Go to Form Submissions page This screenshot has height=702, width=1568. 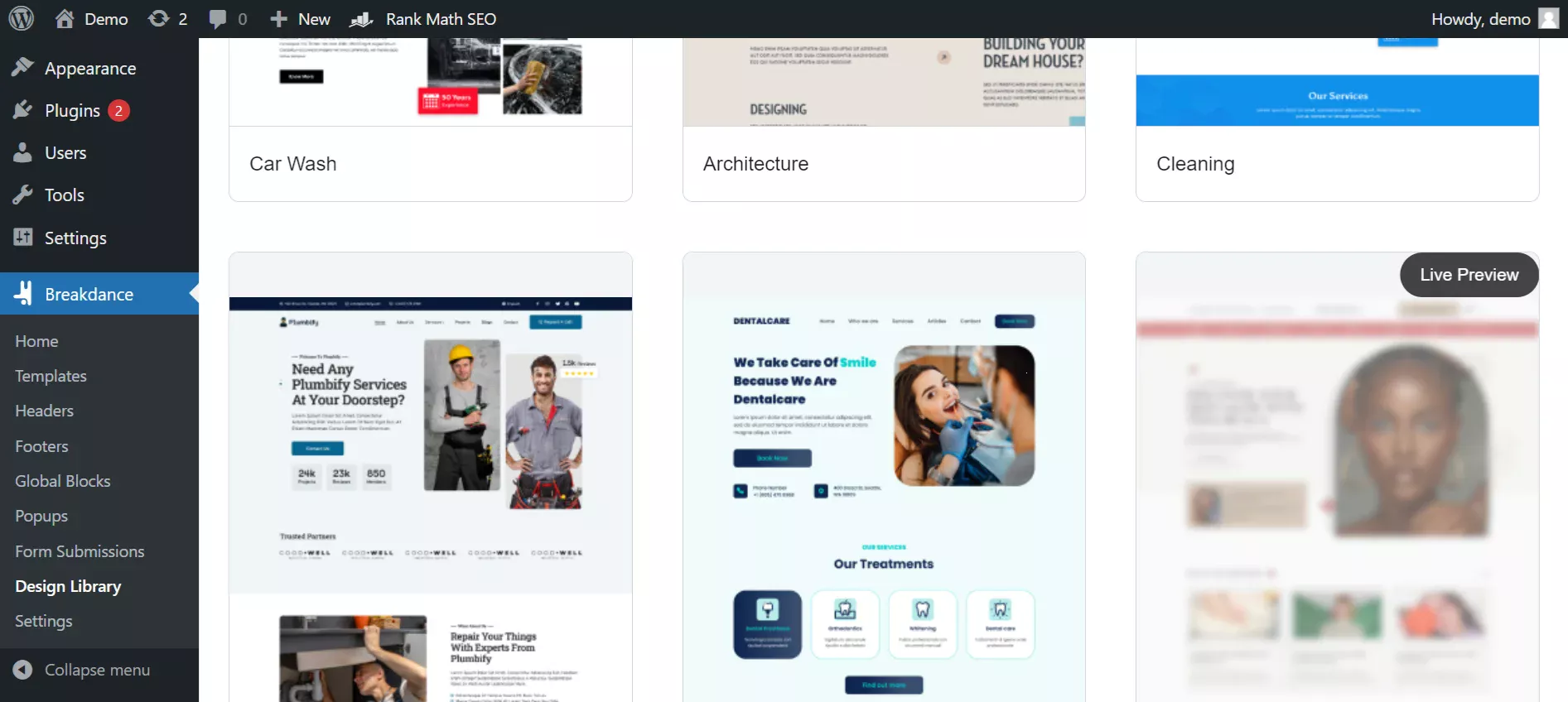80,551
